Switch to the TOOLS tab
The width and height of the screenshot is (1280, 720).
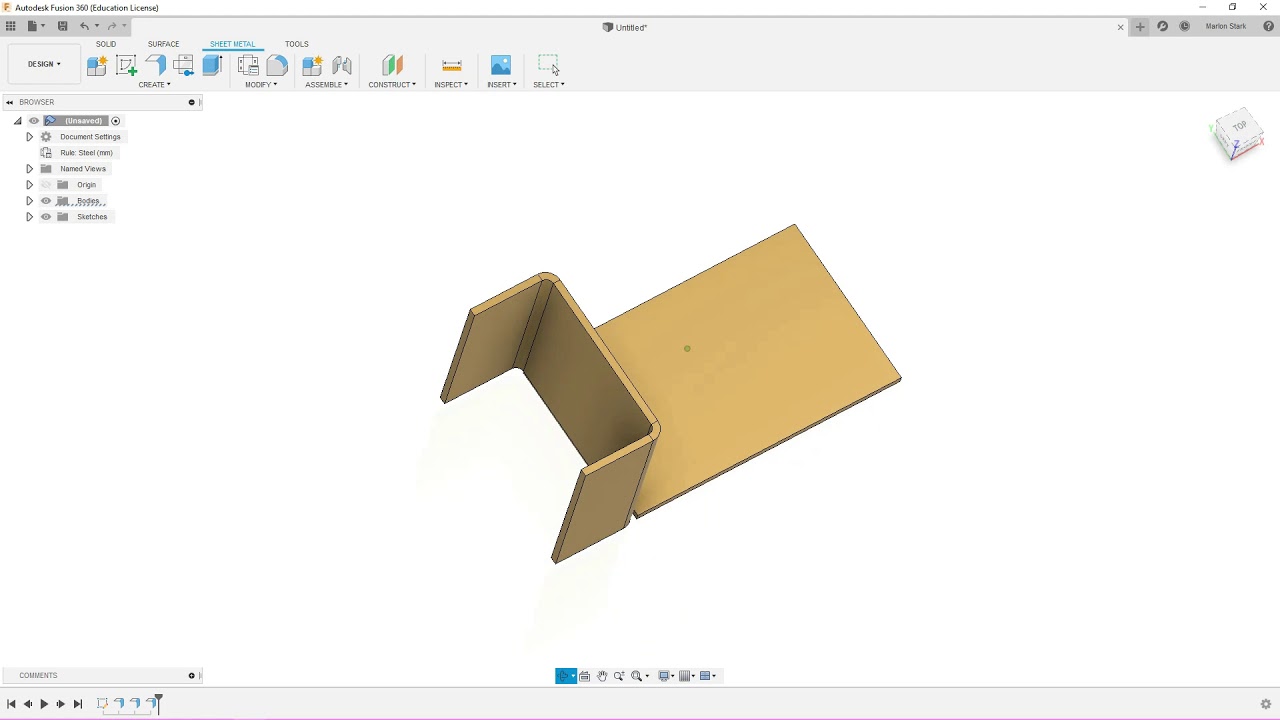[296, 44]
